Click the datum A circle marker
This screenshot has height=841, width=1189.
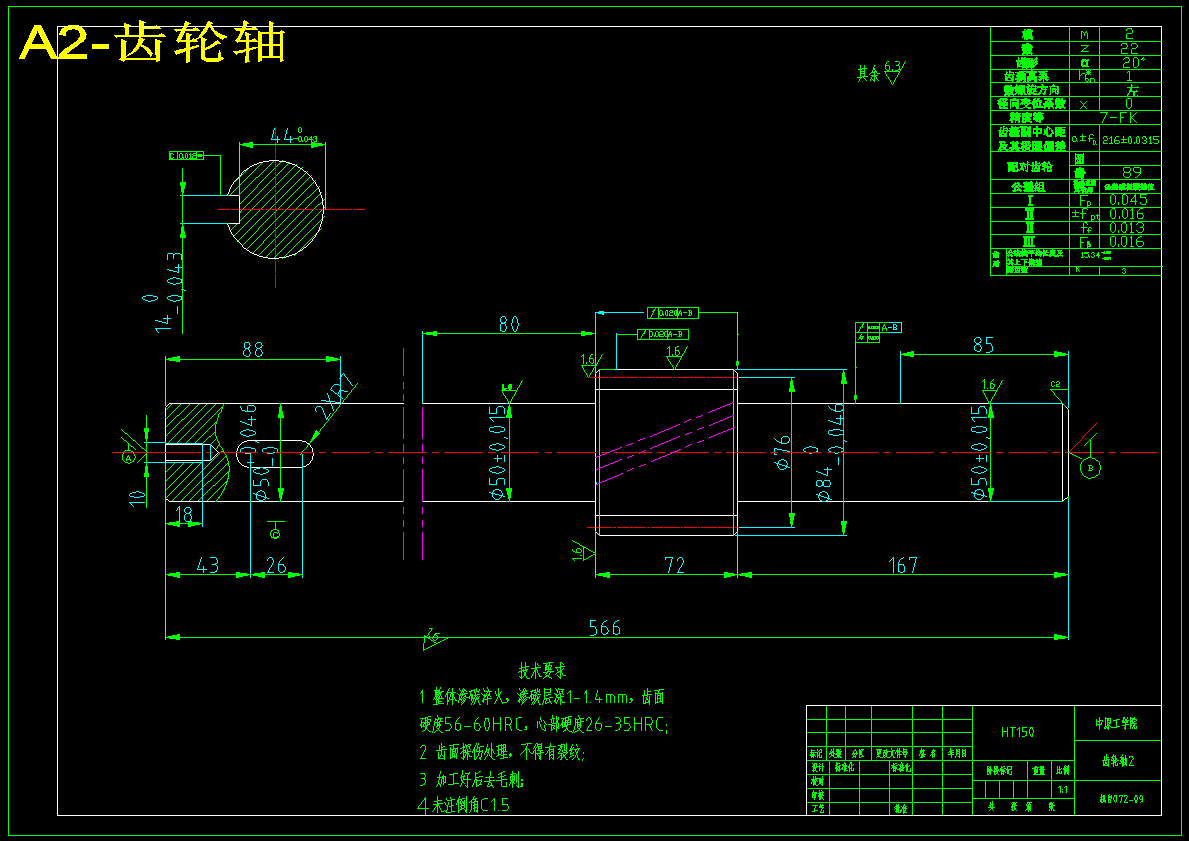129,458
